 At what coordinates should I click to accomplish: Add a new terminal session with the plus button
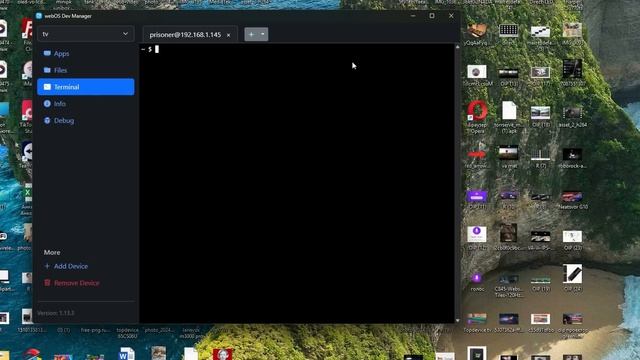pyautogui.click(x=251, y=34)
